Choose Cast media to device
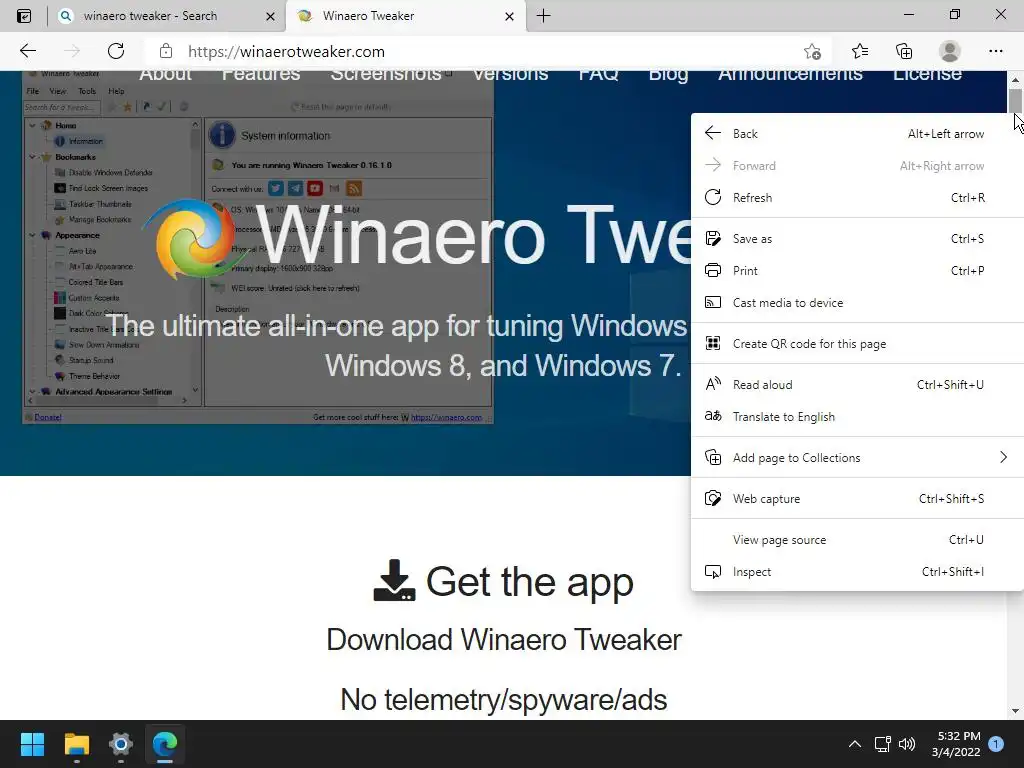 click(x=857, y=302)
